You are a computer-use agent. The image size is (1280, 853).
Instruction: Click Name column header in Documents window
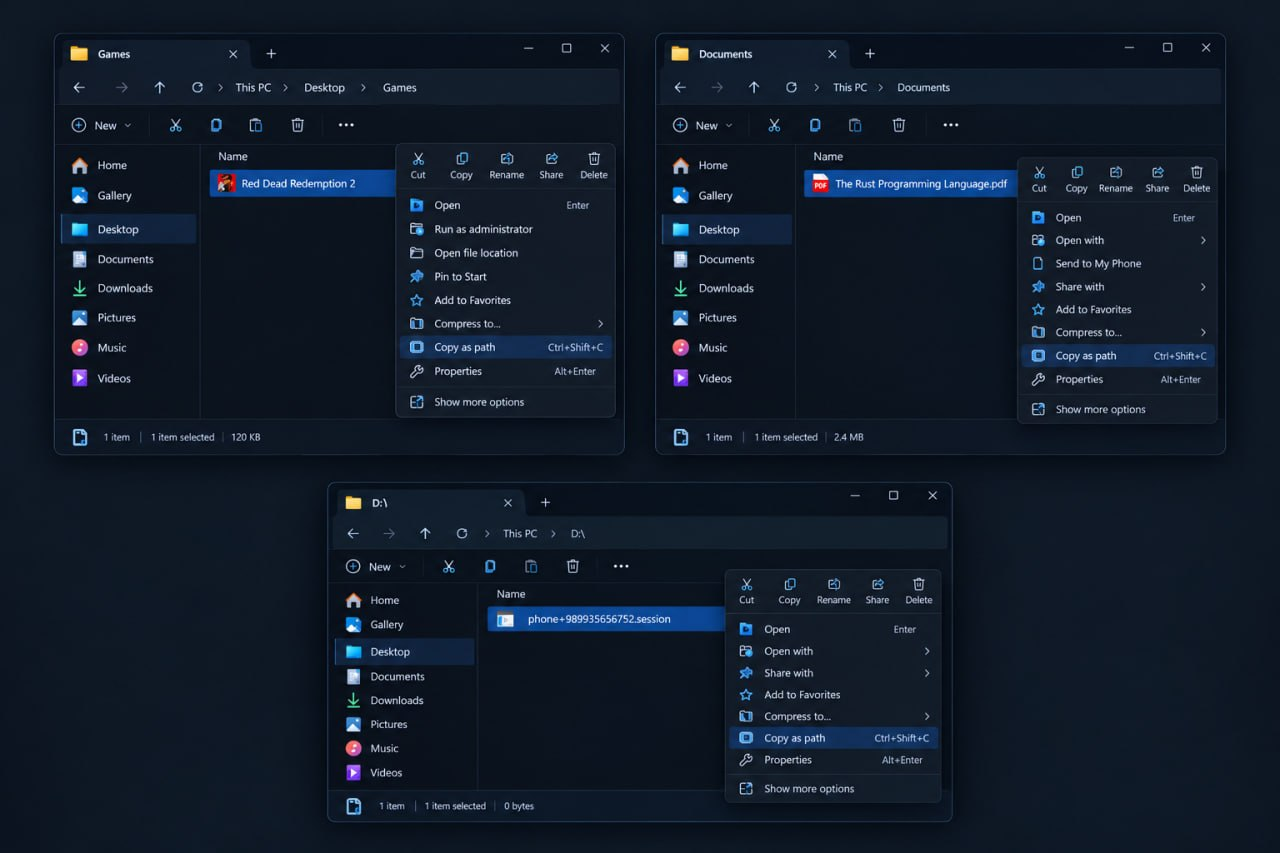[828, 157]
